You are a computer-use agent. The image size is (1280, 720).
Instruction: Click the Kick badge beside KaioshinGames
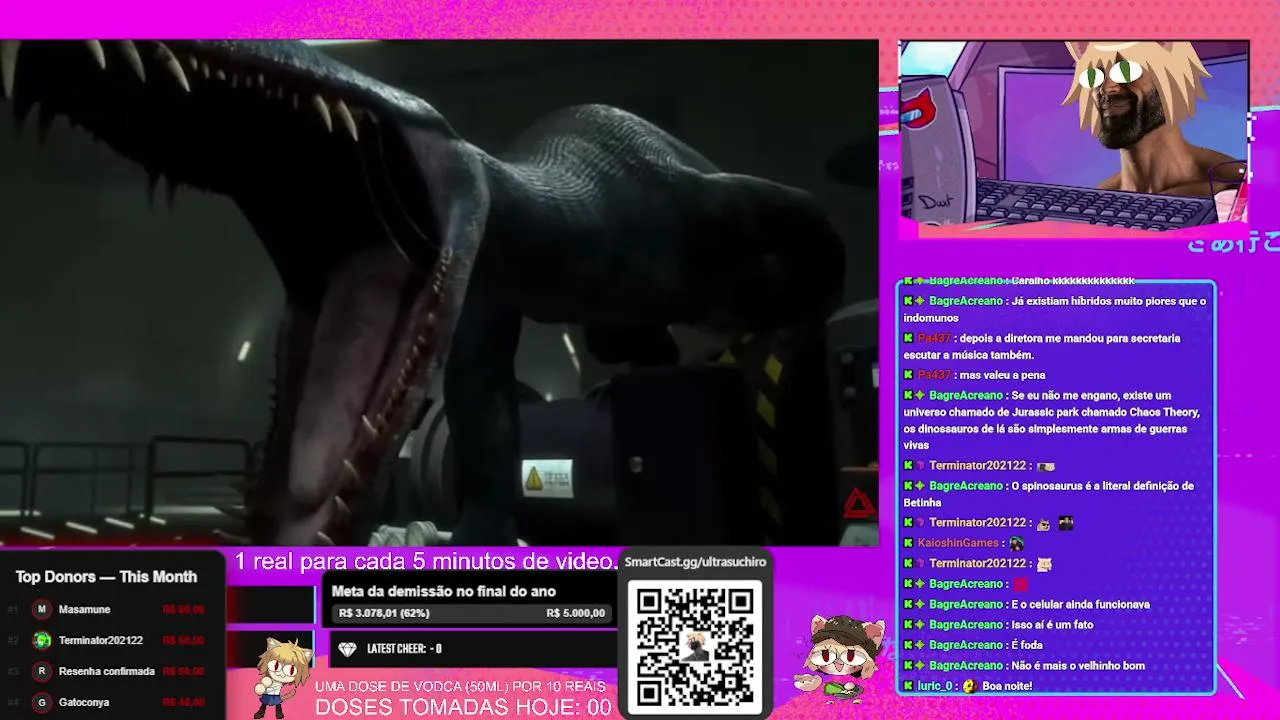click(908, 543)
